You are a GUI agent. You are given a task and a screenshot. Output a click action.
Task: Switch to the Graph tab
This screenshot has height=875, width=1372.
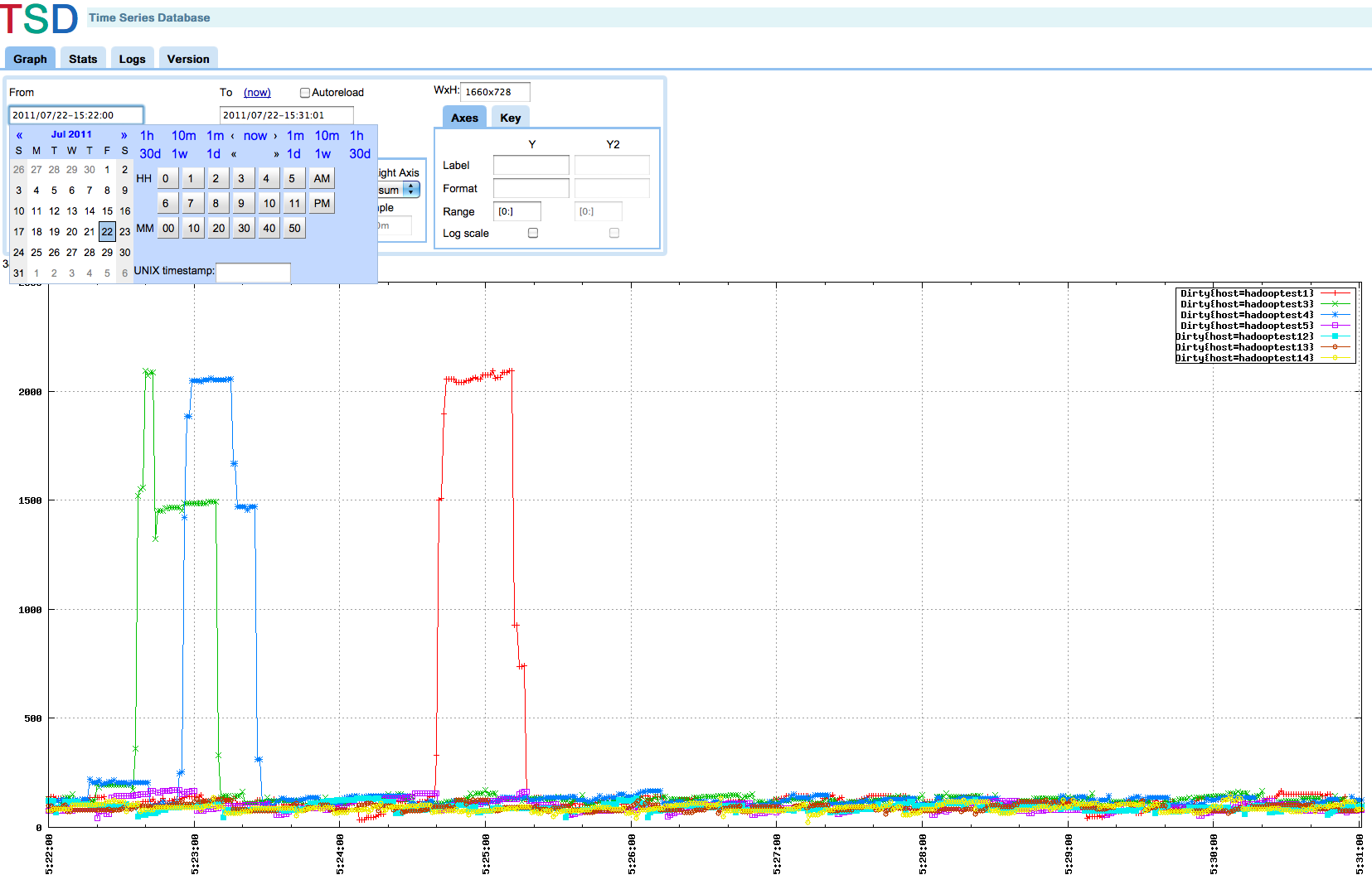(30, 58)
